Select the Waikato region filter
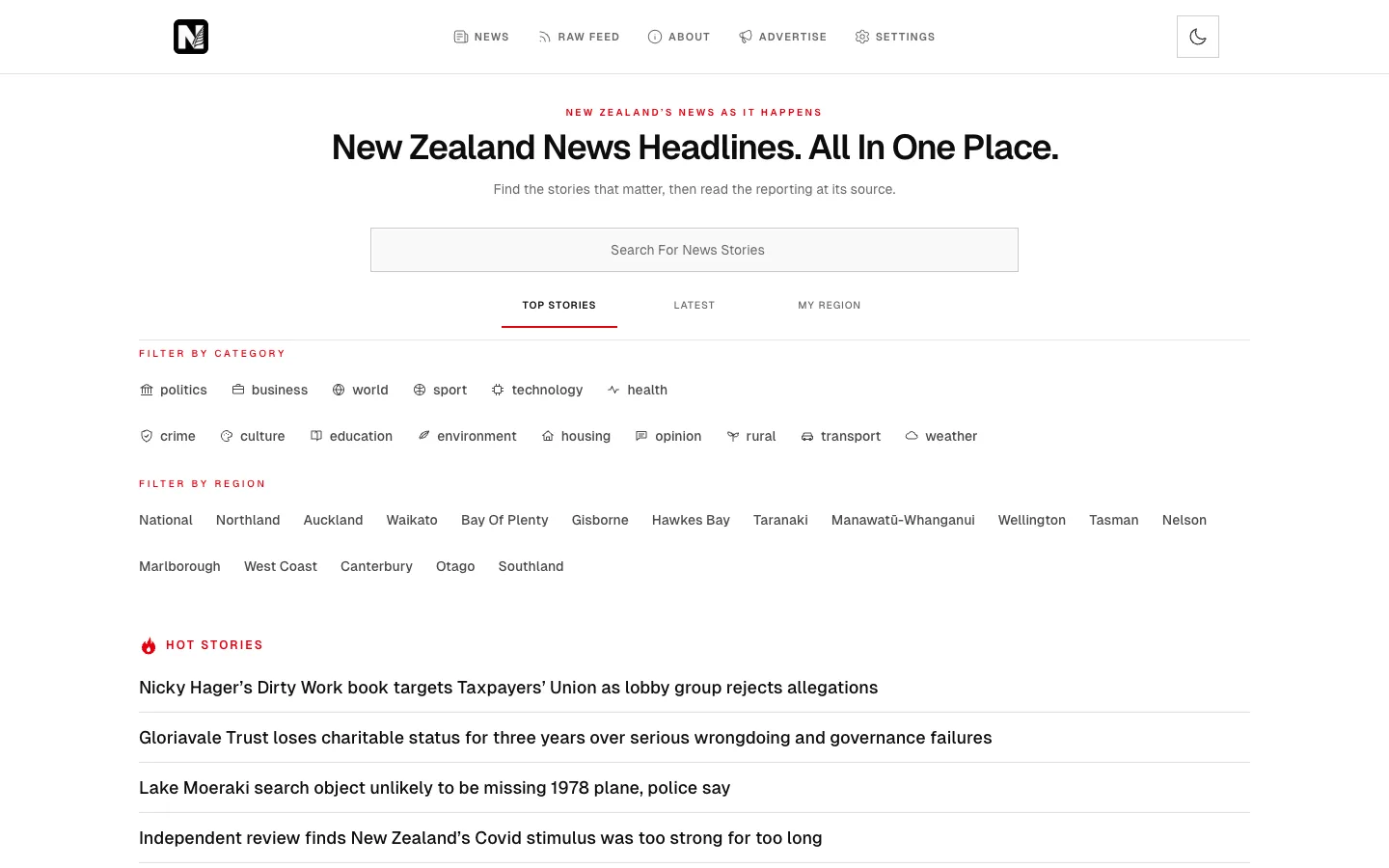 412,520
